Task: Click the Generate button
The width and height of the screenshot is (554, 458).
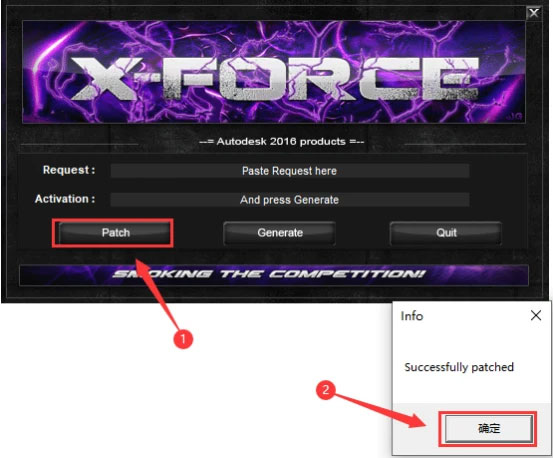Action: point(279,233)
